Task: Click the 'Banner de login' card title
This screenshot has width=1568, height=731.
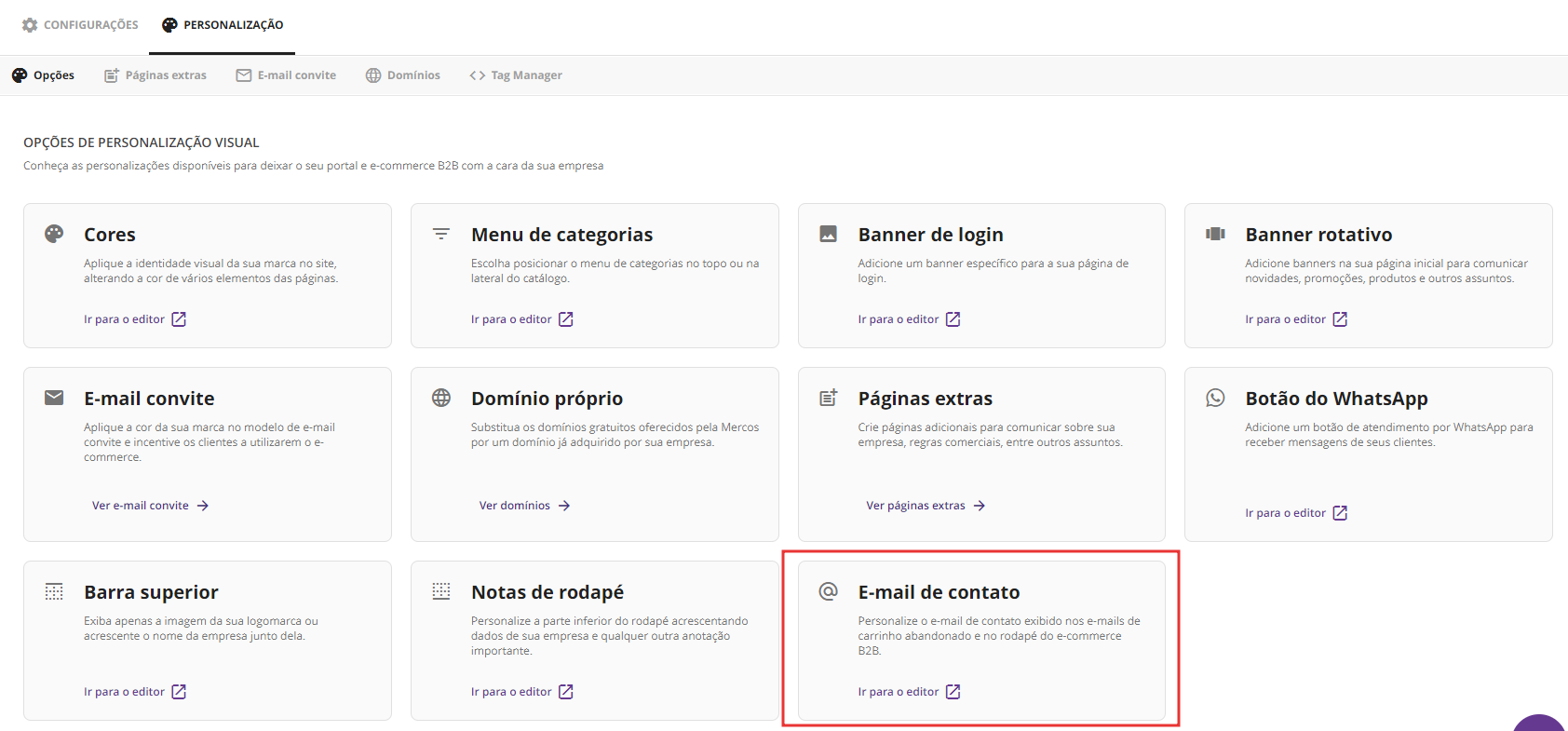Action: 931,235
